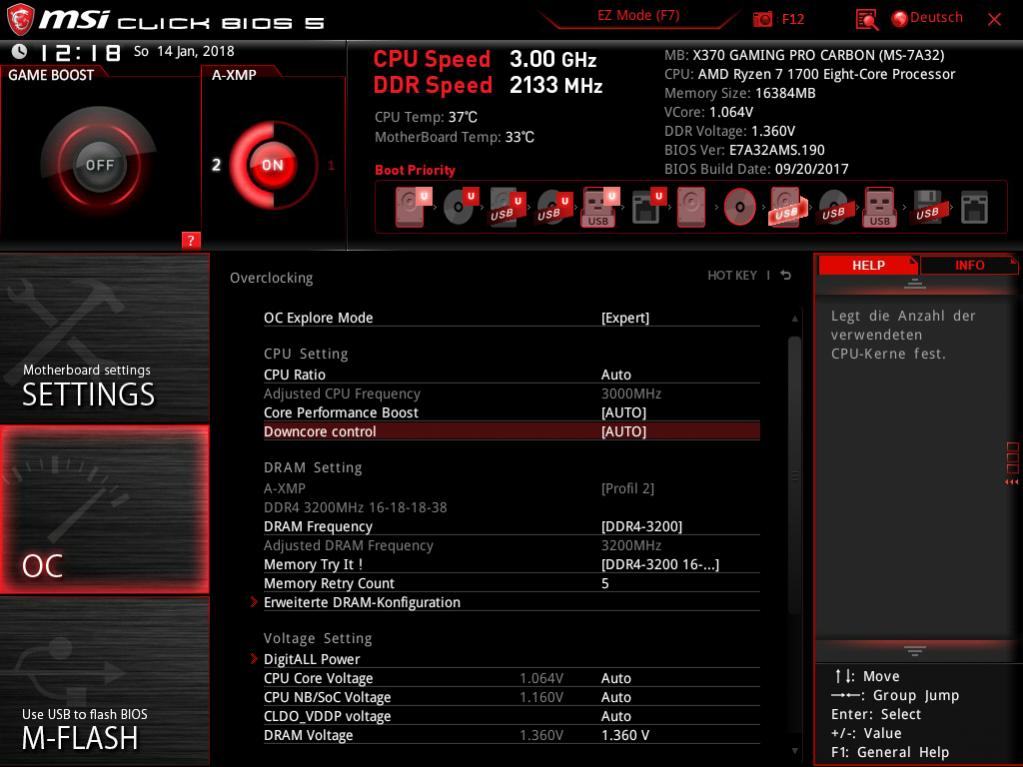The height and width of the screenshot is (767, 1023).
Task: Choose the UEFI network boot icon
Action: pos(649,207)
